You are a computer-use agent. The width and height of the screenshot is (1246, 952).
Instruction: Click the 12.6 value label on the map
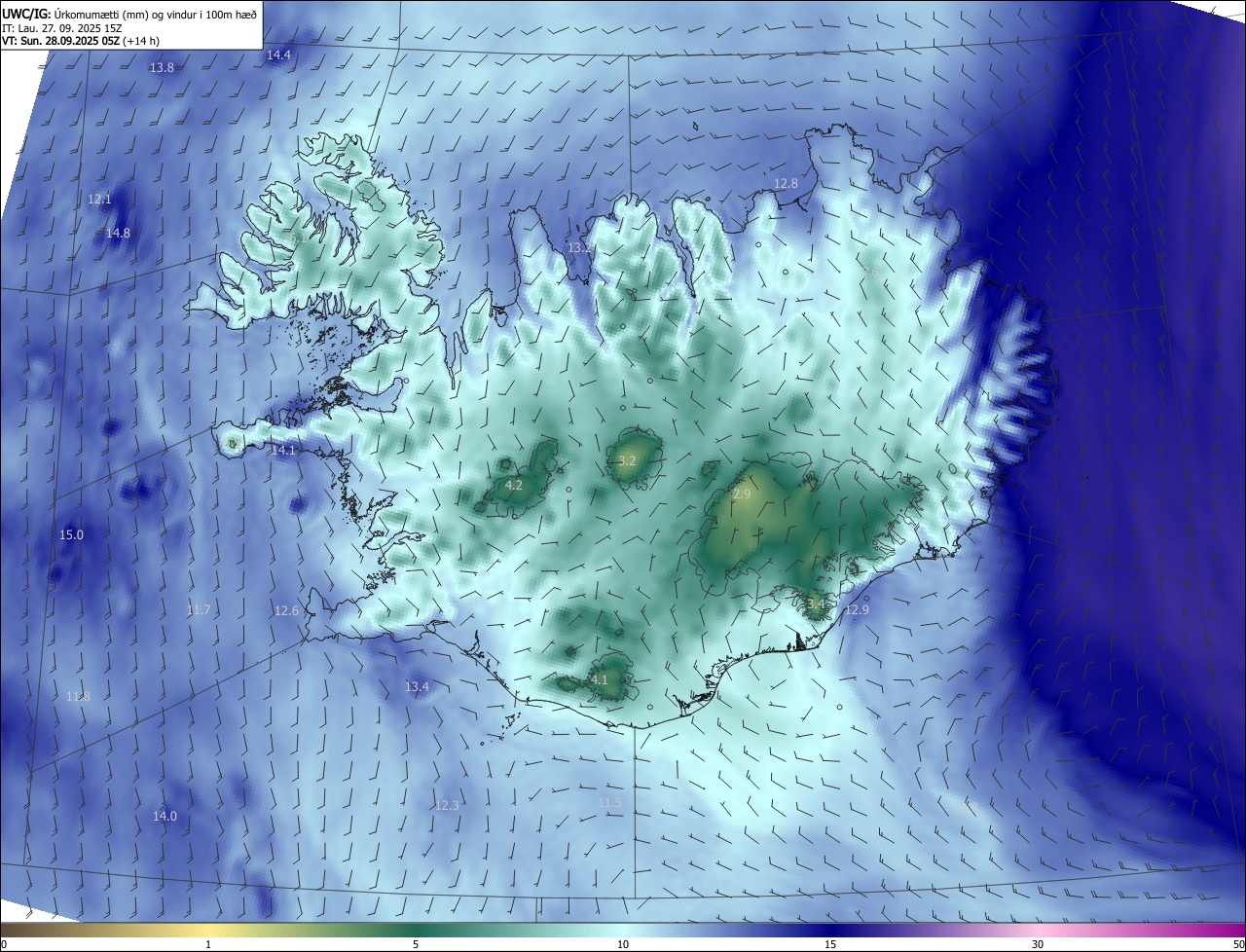(286, 611)
